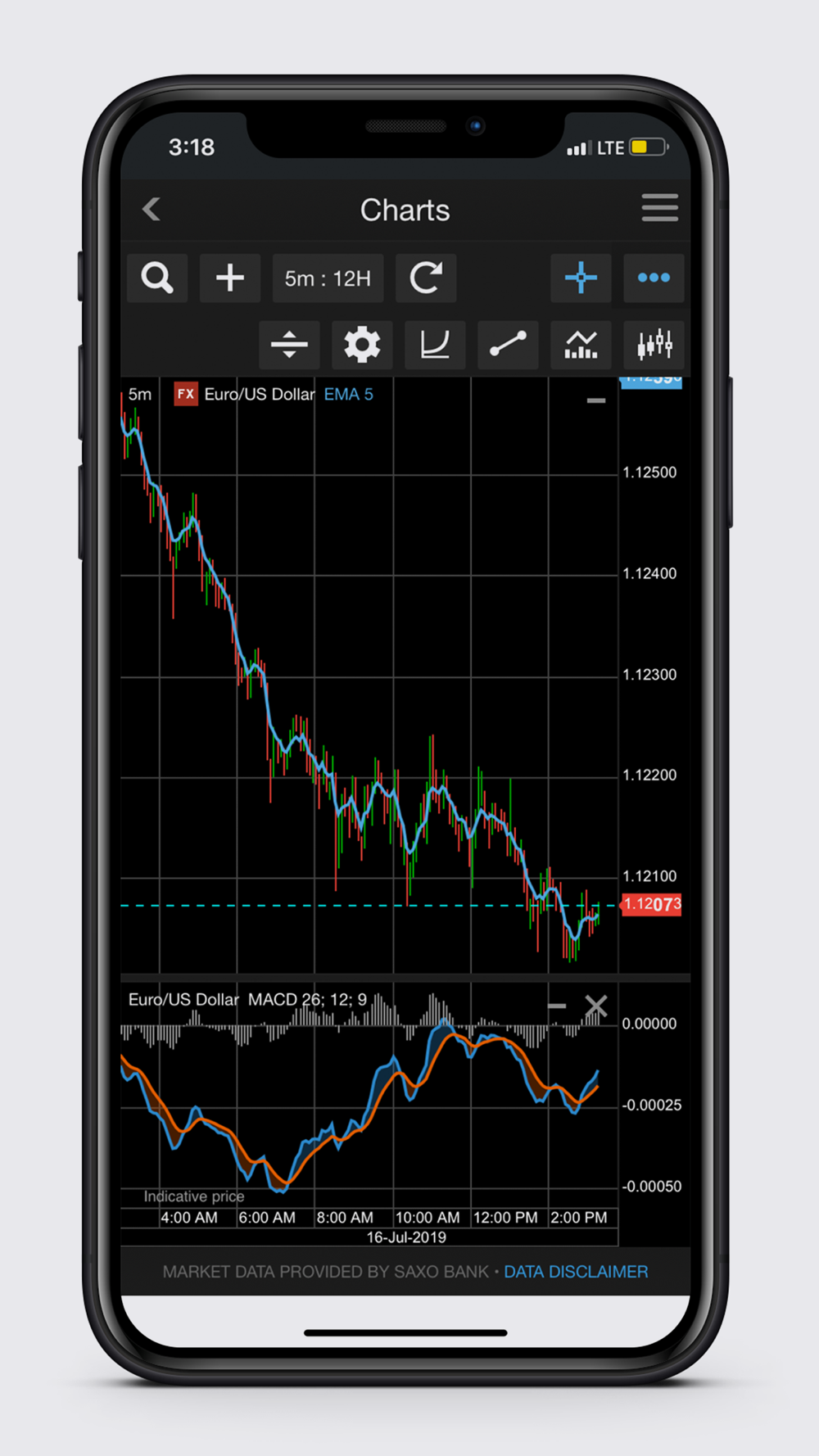
Task: Tap the battery icon in status bar
Action: (x=649, y=147)
